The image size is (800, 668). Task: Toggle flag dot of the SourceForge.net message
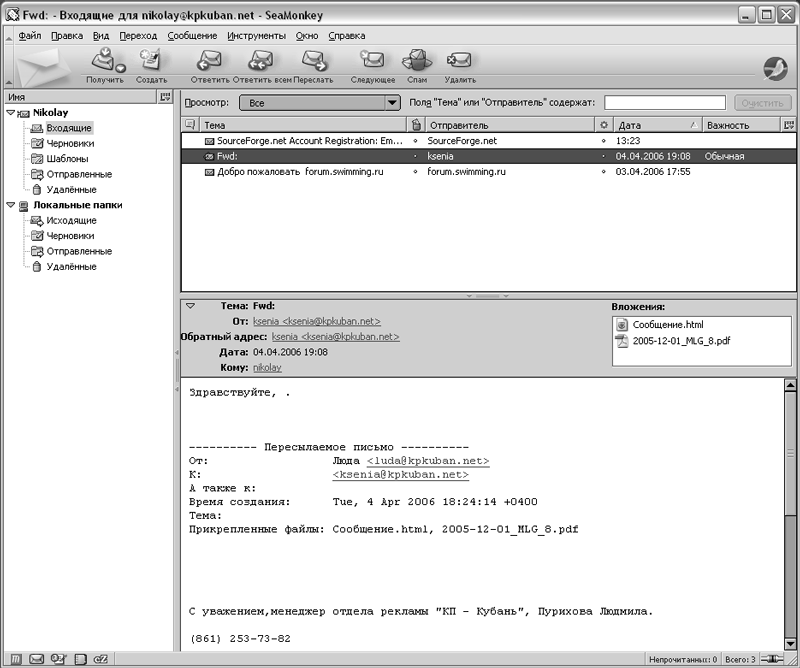(x=602, y=142)
